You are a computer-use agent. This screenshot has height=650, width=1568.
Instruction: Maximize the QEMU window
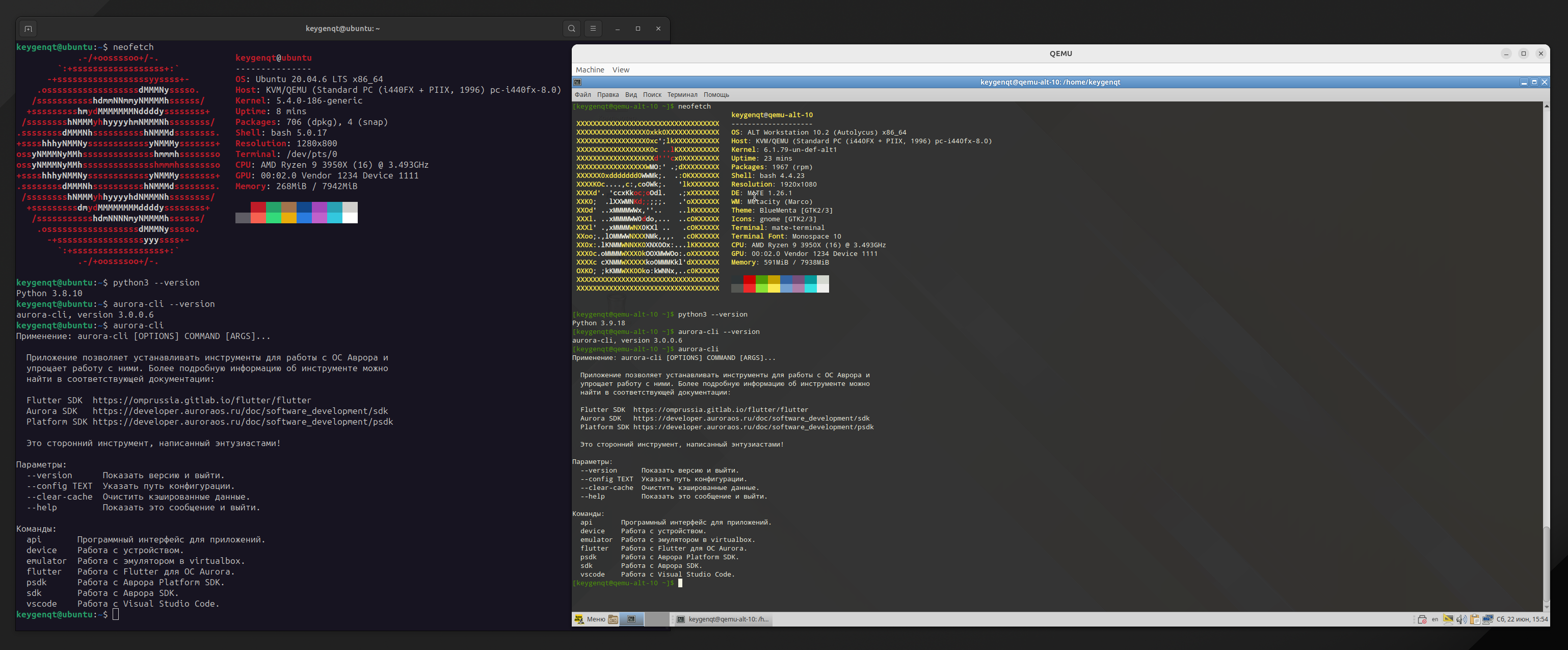(x=1524, y=54)
